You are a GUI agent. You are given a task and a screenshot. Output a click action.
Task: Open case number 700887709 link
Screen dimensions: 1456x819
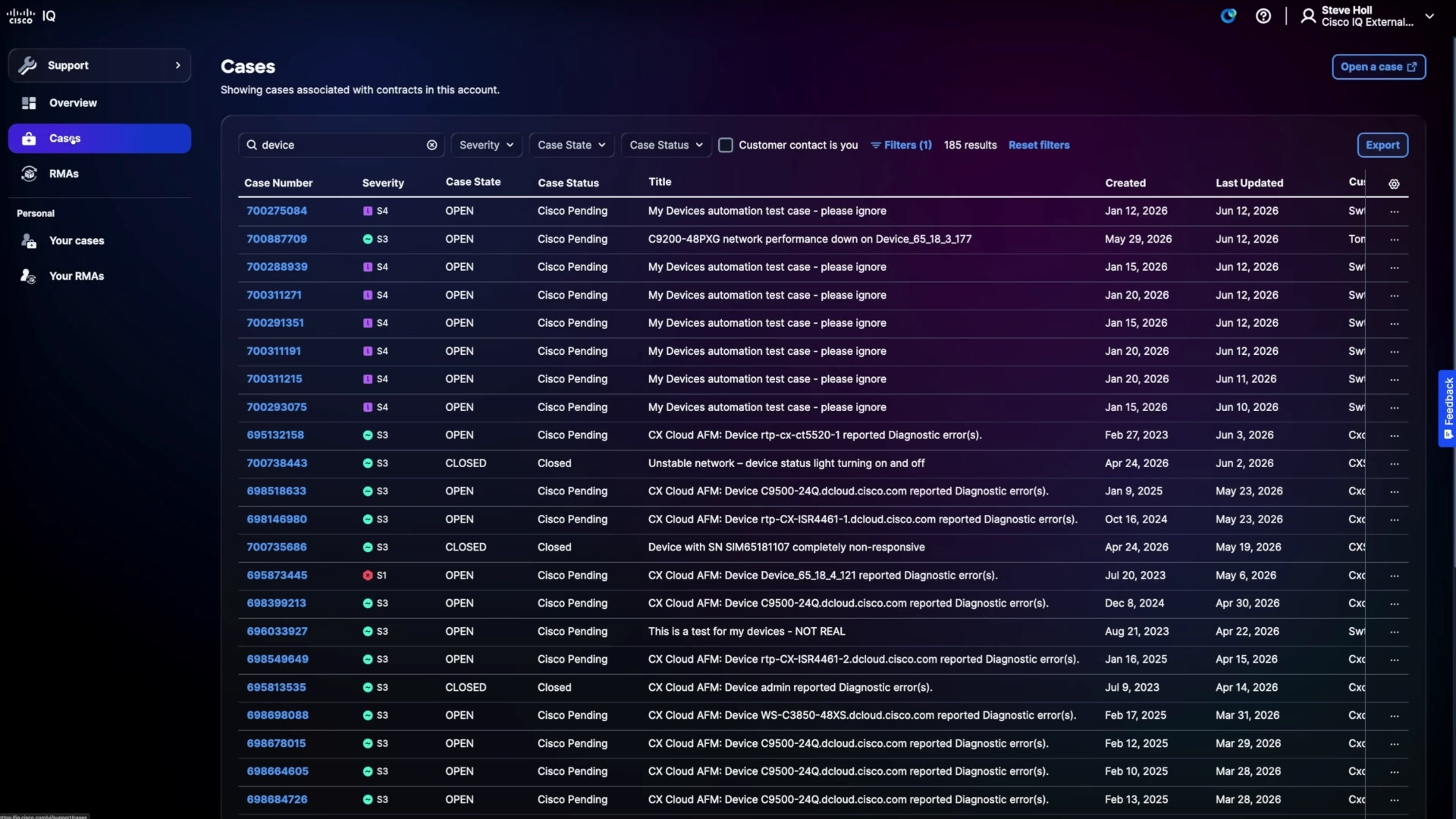coord(277,239)
